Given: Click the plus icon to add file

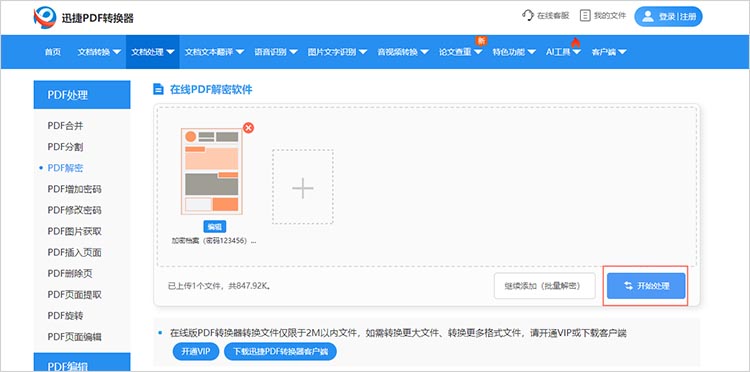Looking at the screenshot, I should coord(303,187).
